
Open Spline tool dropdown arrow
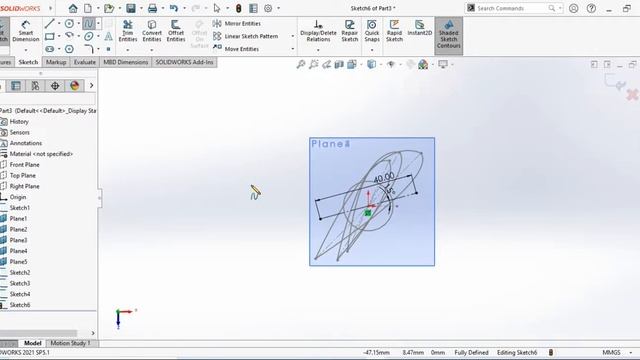tap(98, 24)
